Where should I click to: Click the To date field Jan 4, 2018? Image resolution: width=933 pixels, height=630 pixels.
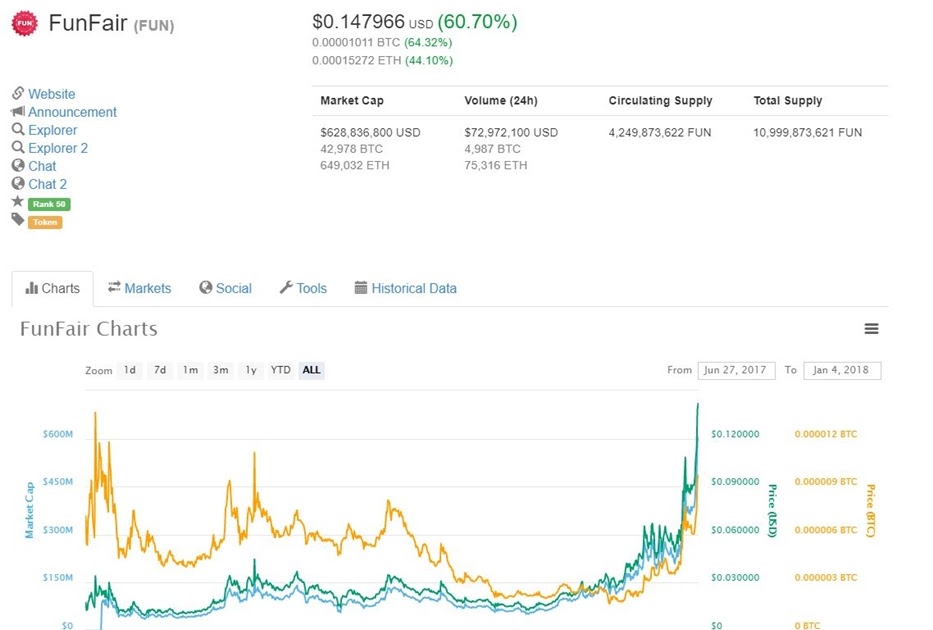coord(842,370)
